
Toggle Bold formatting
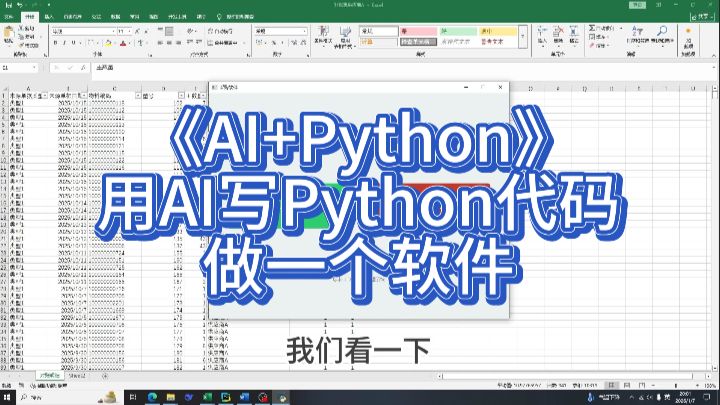pos(56,43)
